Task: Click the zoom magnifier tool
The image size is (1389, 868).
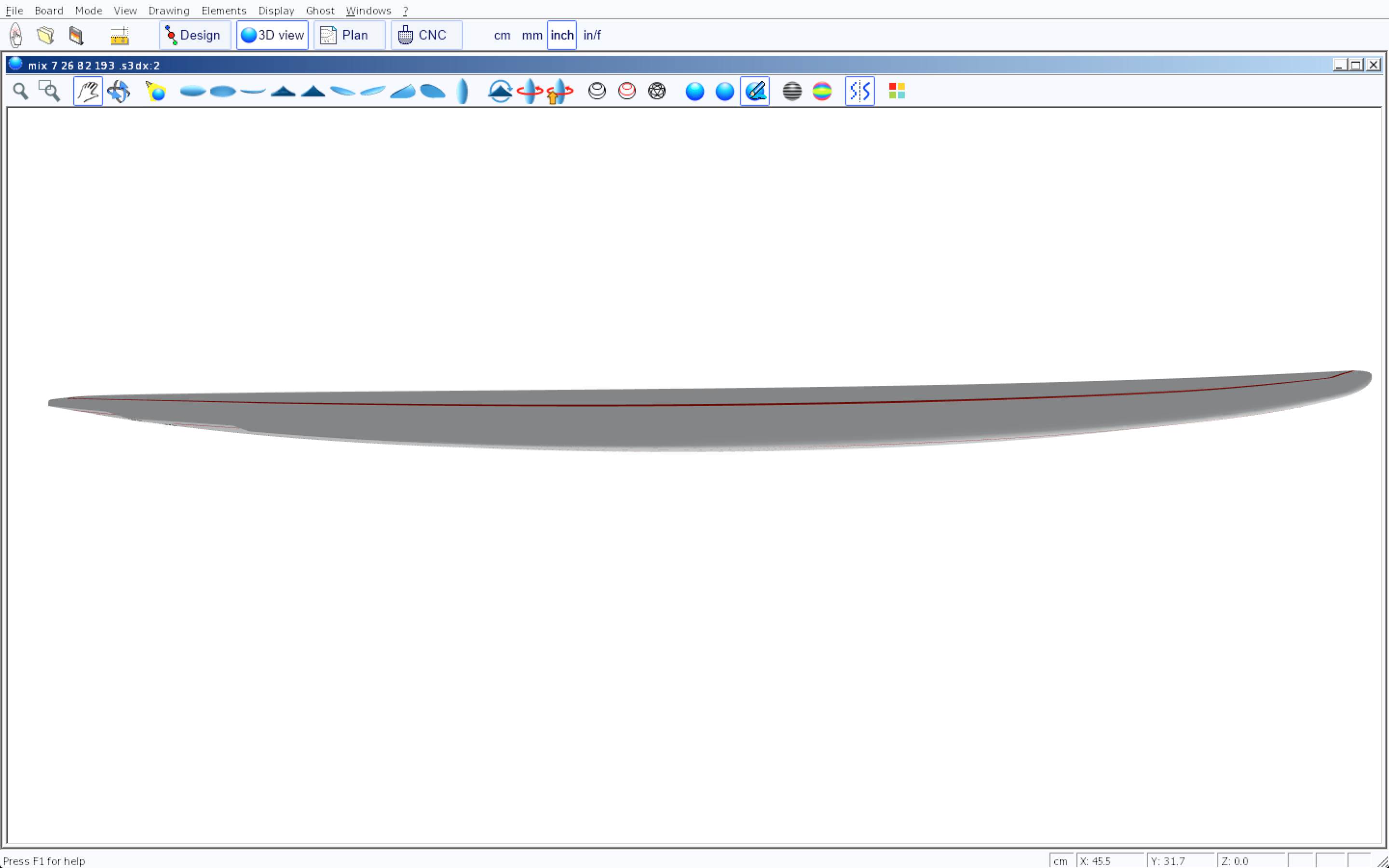Action: [x=21, y=91]
